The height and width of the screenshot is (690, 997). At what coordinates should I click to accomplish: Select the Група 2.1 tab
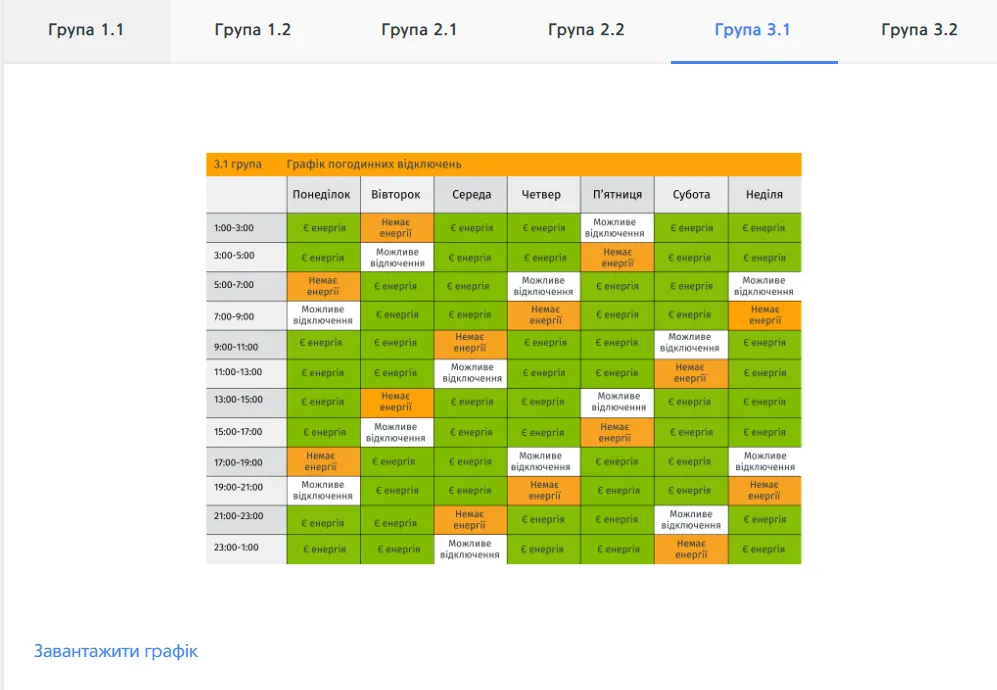point(419,30)
